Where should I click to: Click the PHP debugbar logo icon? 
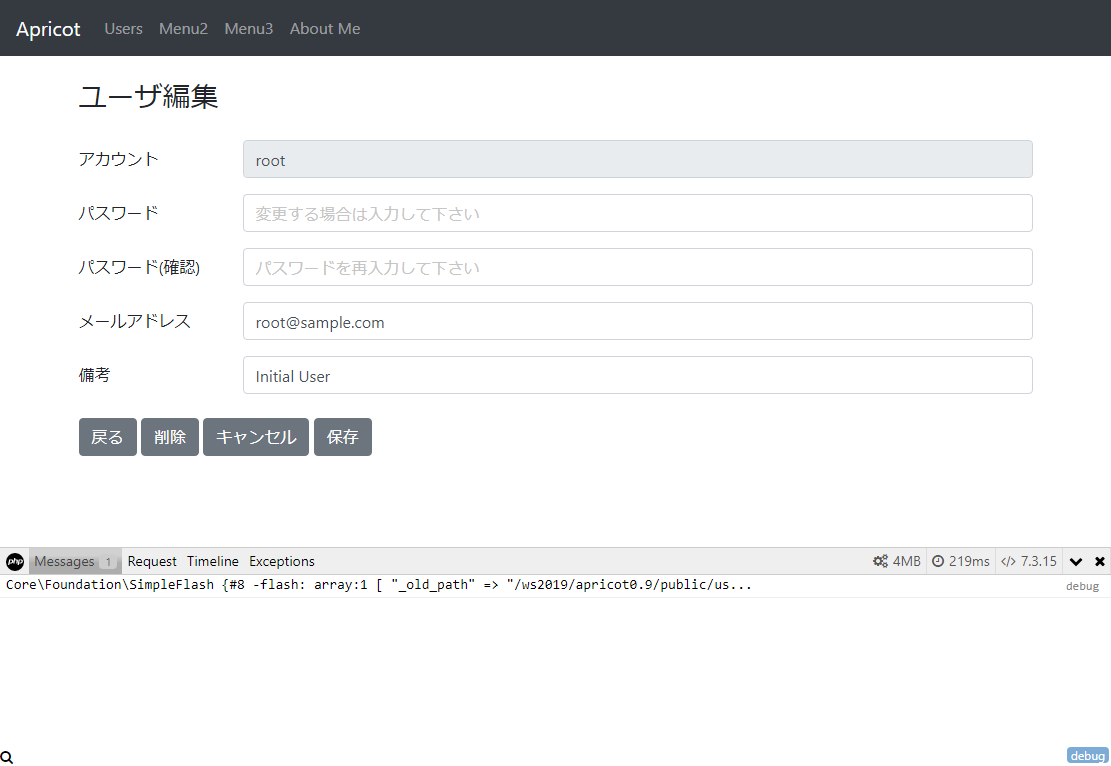pyautogui.click(x=15, y=561)
